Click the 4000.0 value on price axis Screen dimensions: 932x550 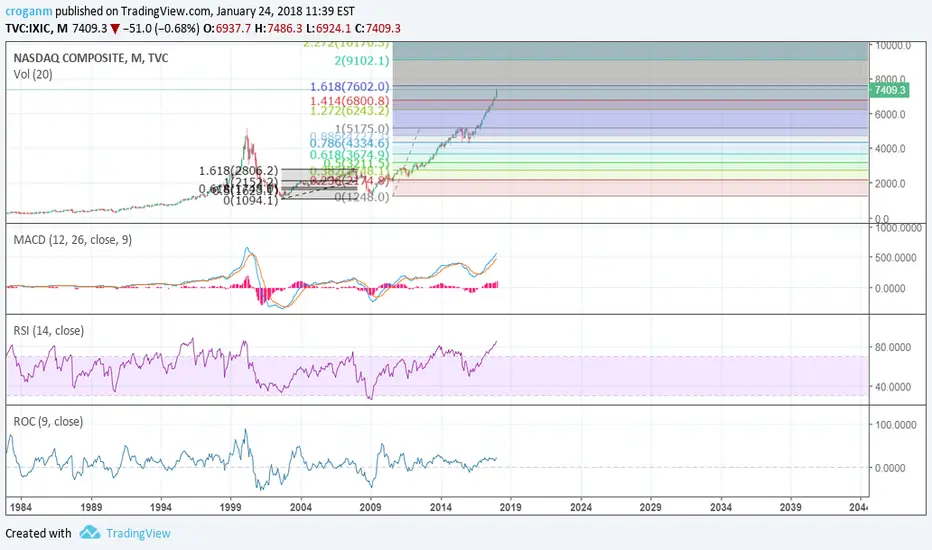click(890, 149)
